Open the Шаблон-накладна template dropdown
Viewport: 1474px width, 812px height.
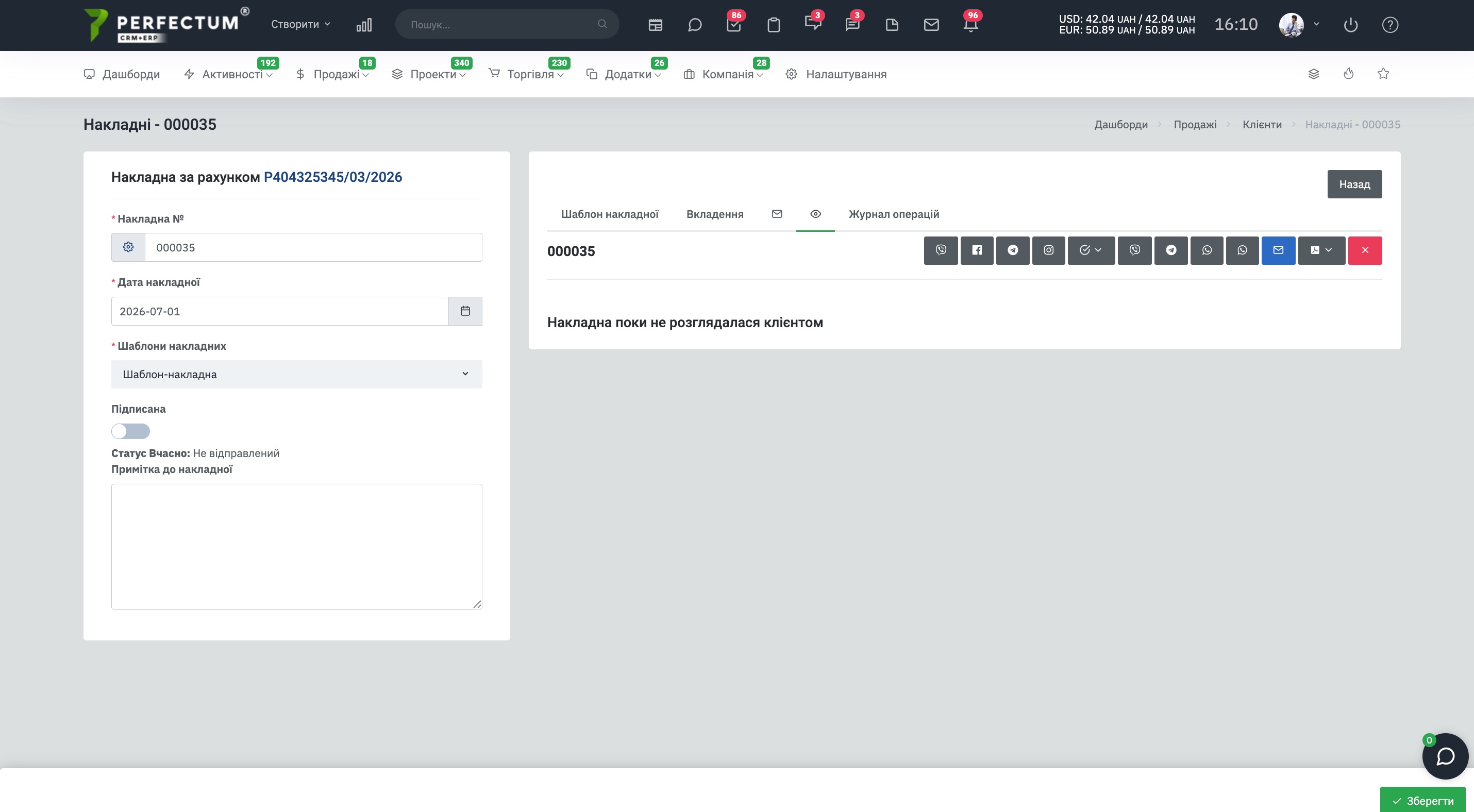pos(296,374)
